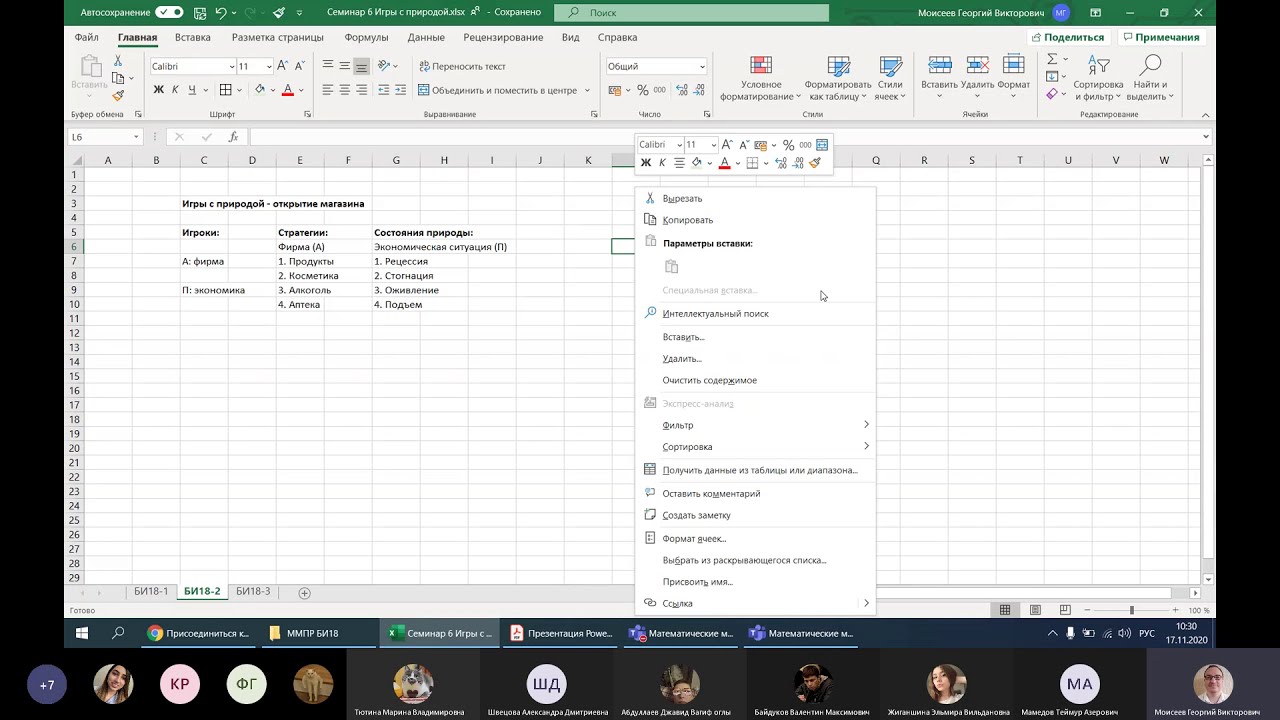Click the ribbon percent style icon
This screenshot has width=1280, height=720.
point(642,90)
